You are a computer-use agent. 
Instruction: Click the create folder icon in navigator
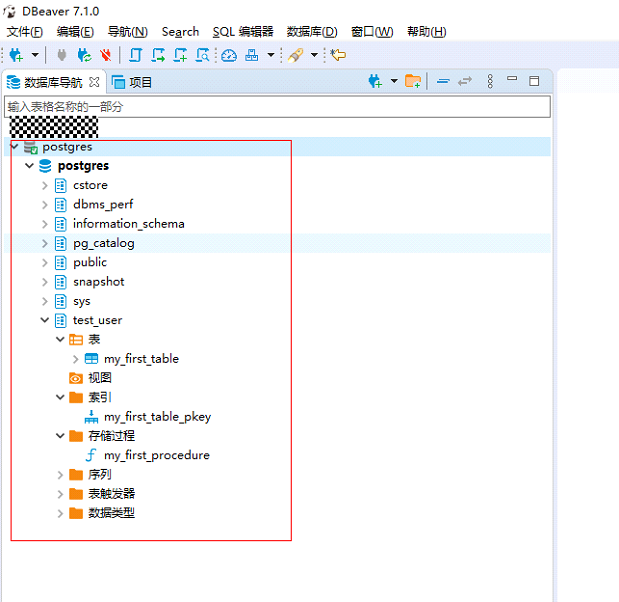(413, 81)
